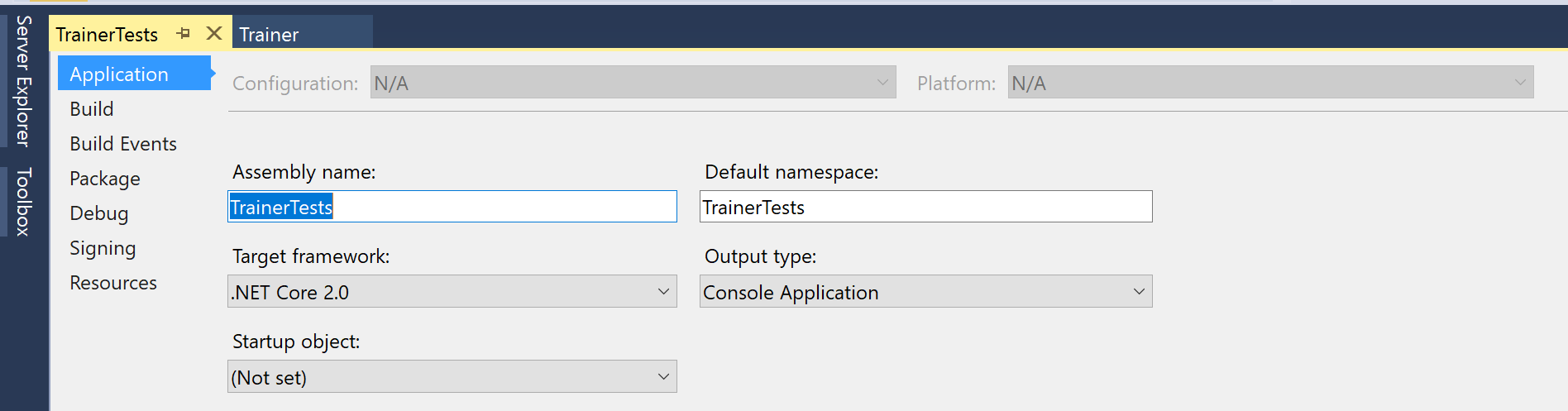Open the Platform dropdown
1568x411 pixels.
(x=1270, y=83)
